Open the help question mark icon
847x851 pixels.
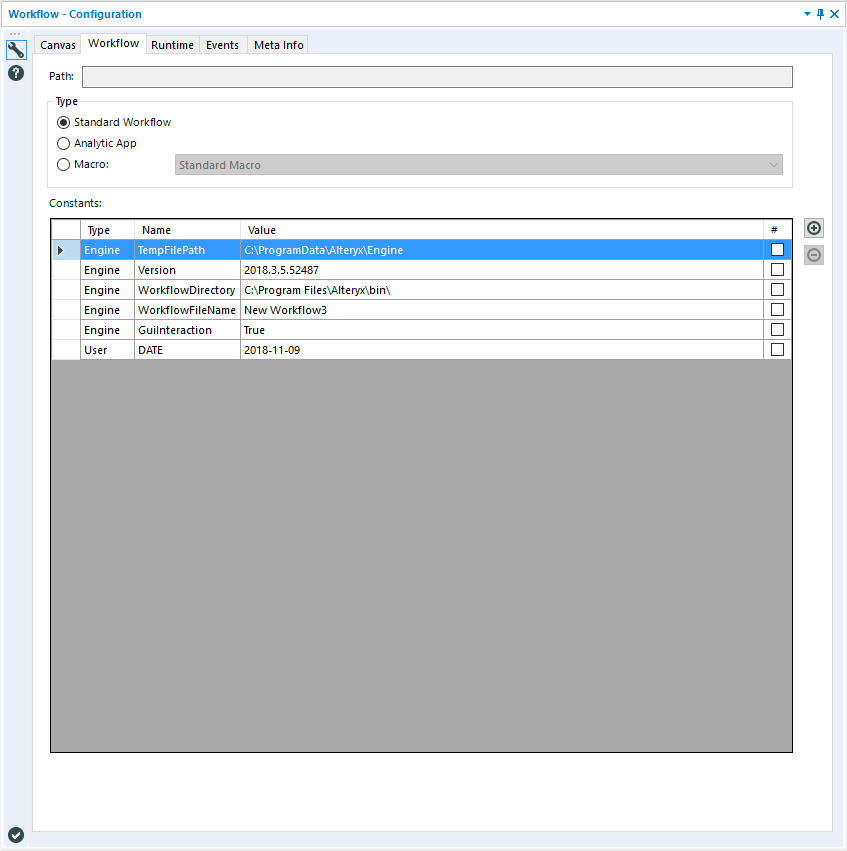coord(16,73)
